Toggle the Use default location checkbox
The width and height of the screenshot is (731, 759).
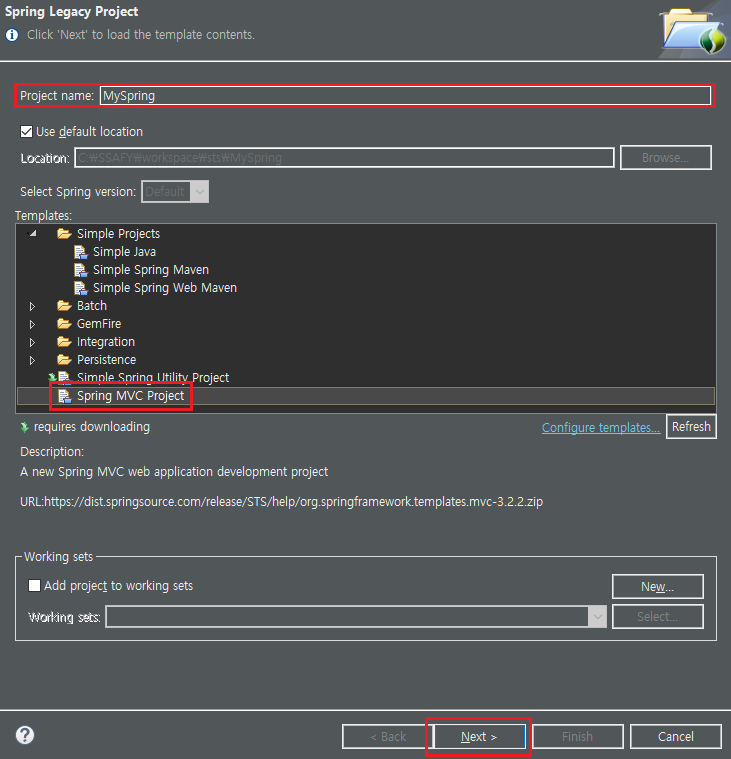(27, 132)
